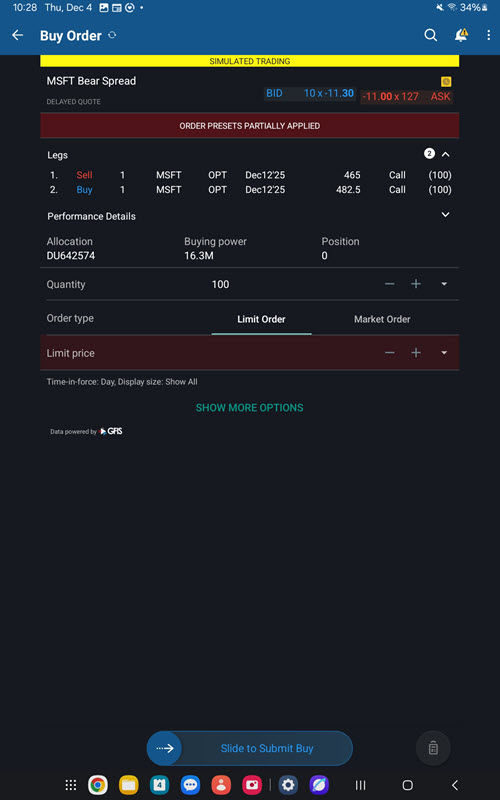The width and height of the screenshot is (500, 800).
Task: Open the Messages app in taskbar
Action: point(190,785)
